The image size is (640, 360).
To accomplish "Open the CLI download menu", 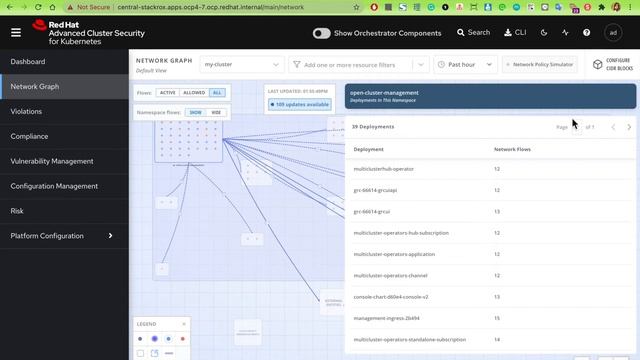I will point(515,33).
